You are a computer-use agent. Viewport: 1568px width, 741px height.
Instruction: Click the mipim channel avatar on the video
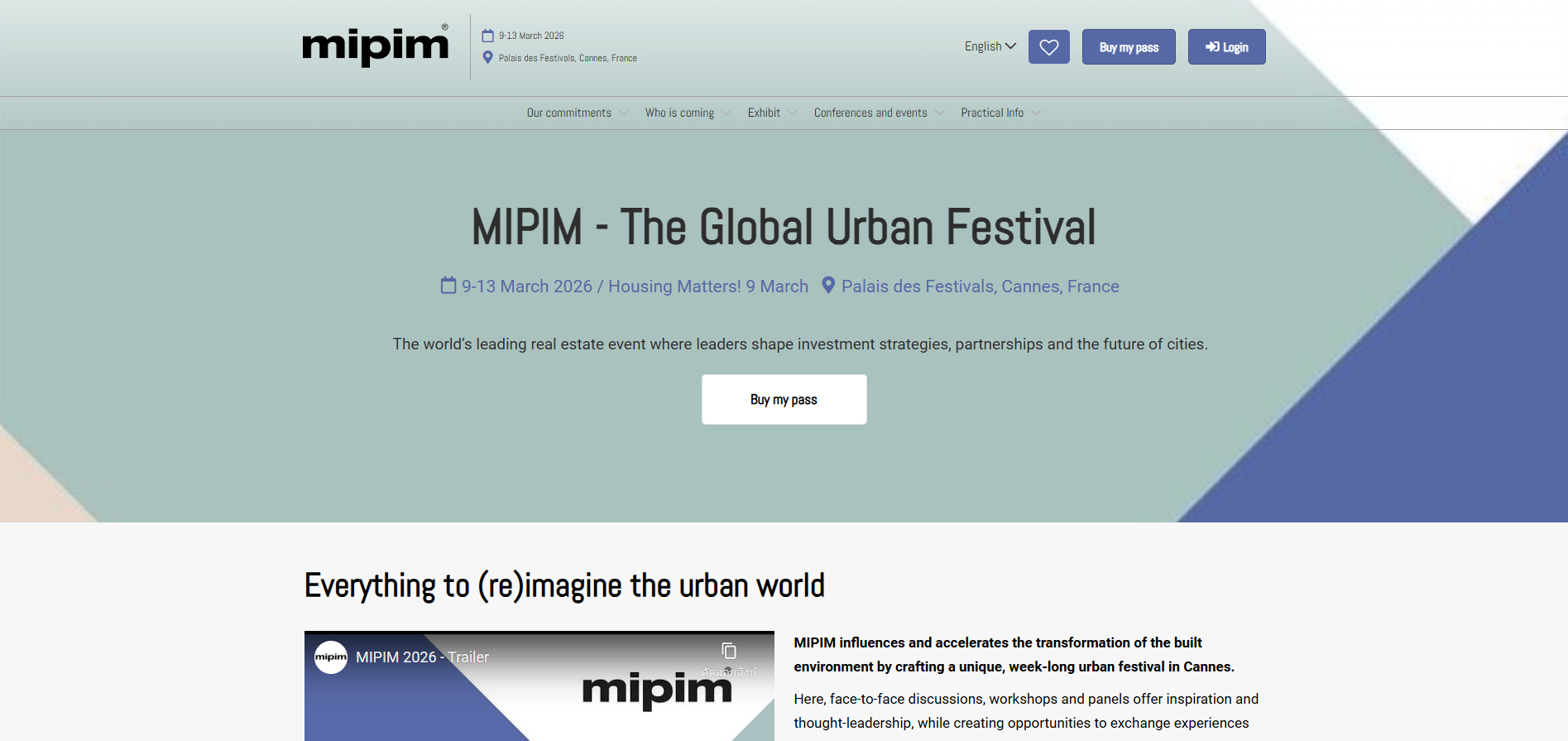point(331,657)
